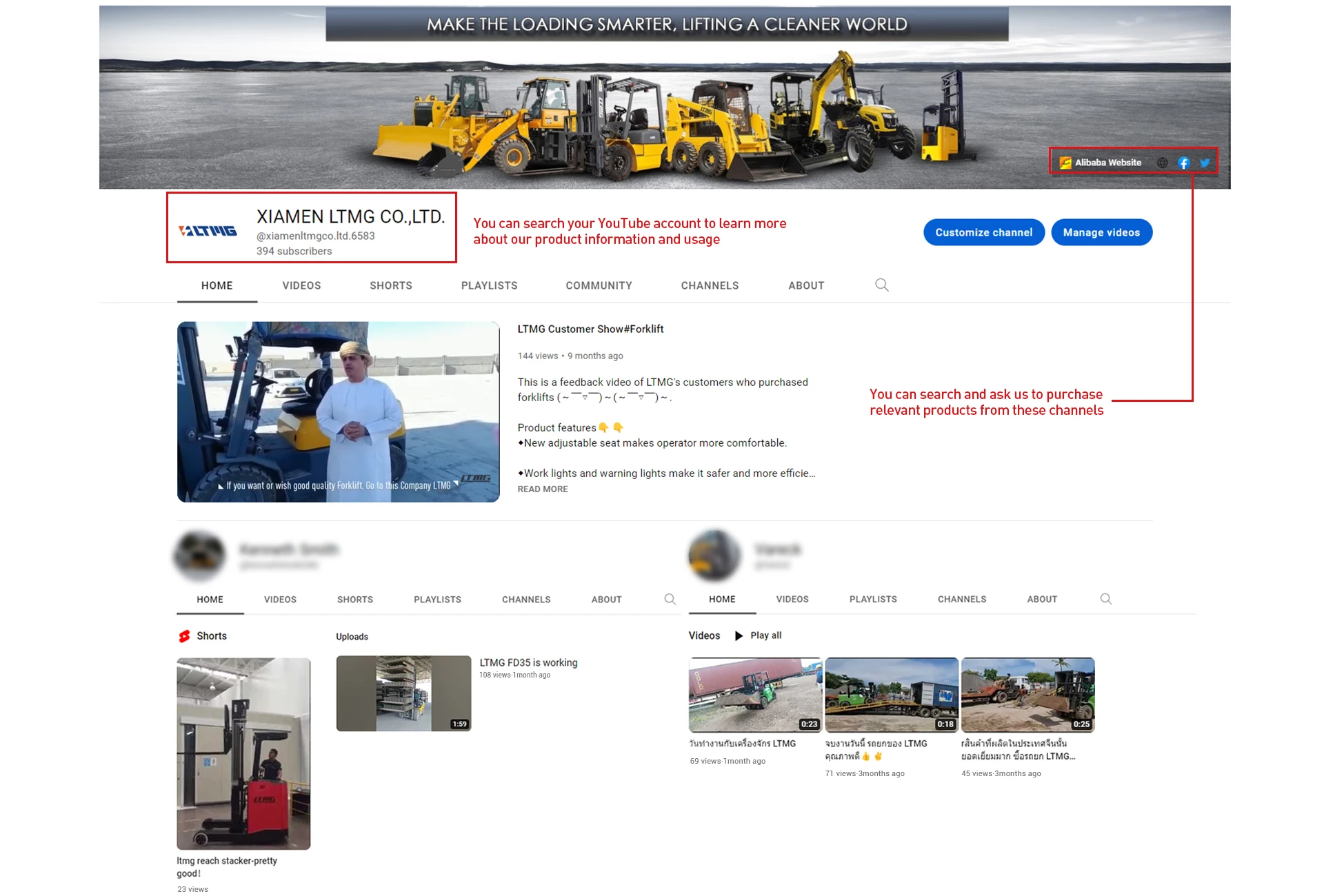
Task: Click the search icon on Varech's channel tabs
Action: pos(1106,599)
